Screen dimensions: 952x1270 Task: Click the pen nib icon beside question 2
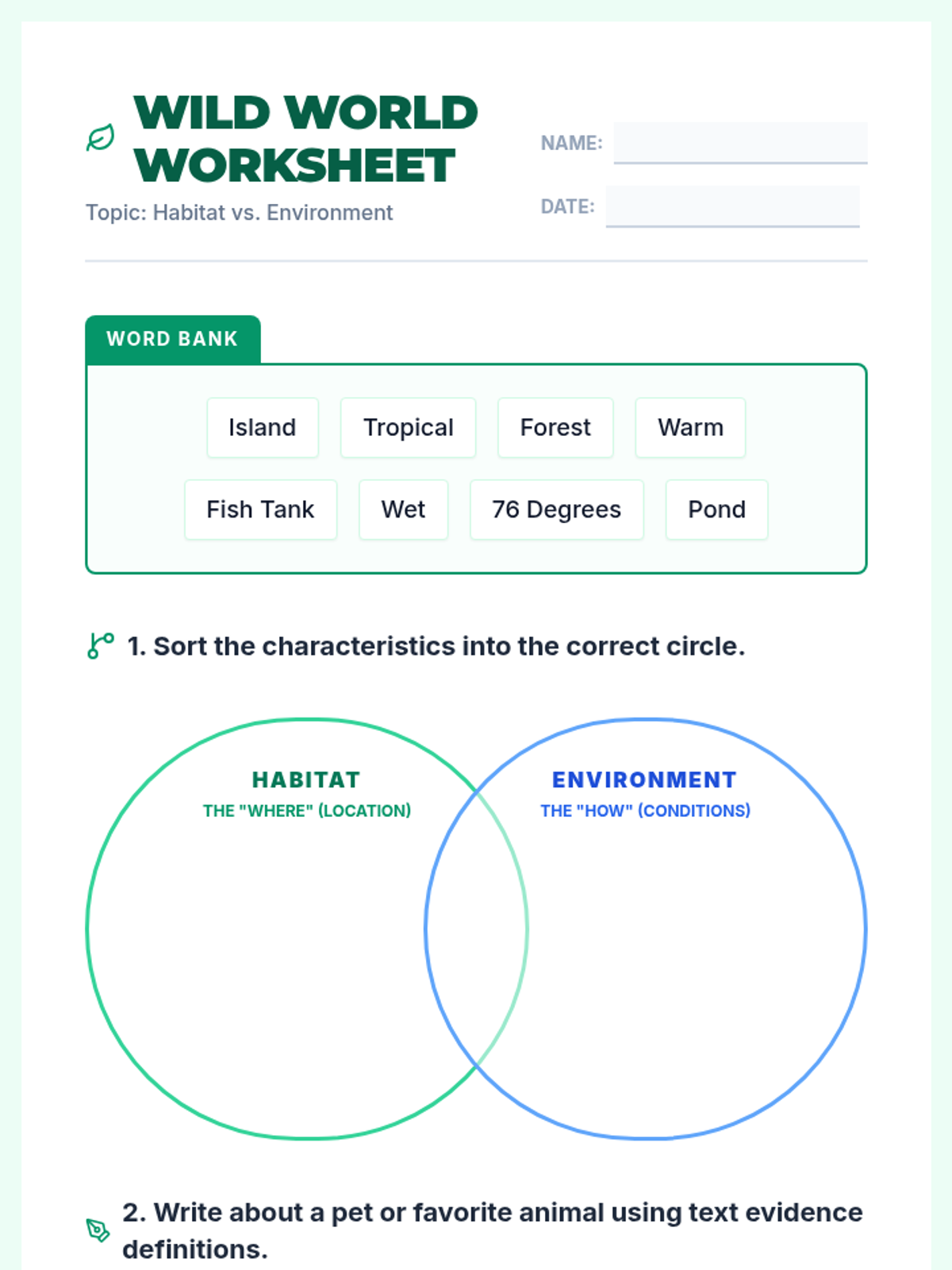[x=98, y=1230]
